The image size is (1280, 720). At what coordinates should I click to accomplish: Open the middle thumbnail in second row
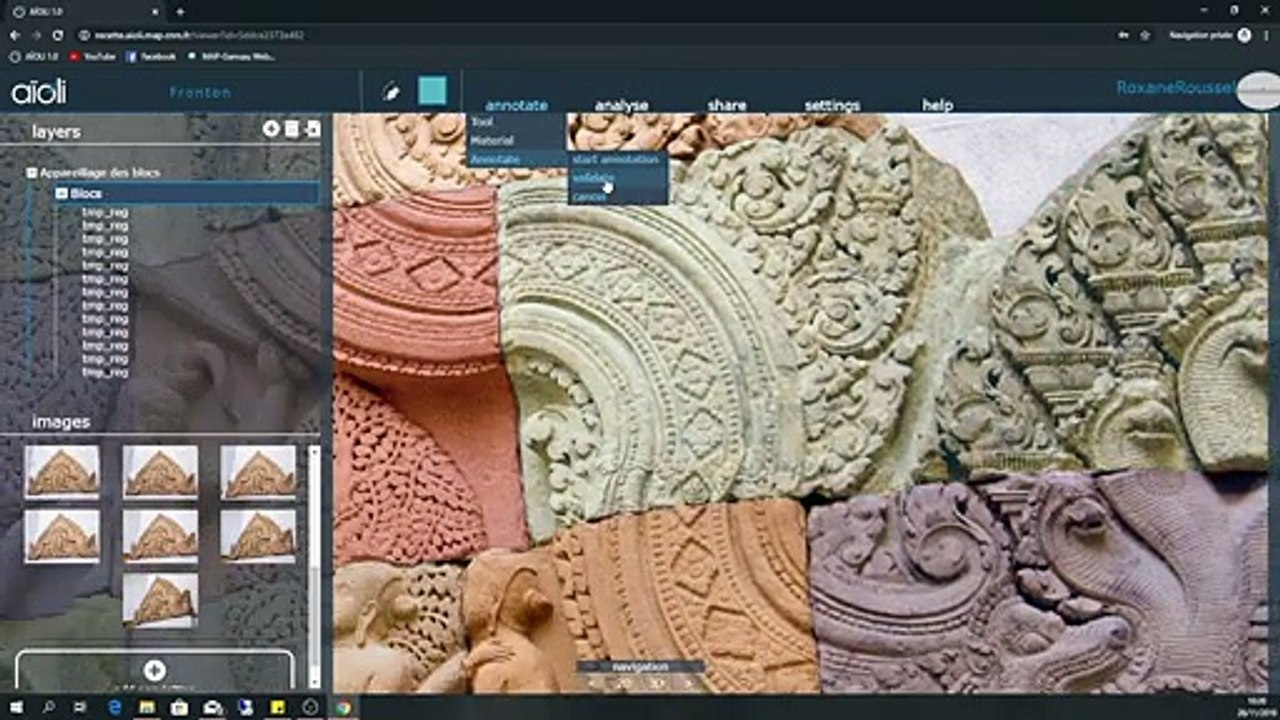pyautogui.click(x=160, y=536)
